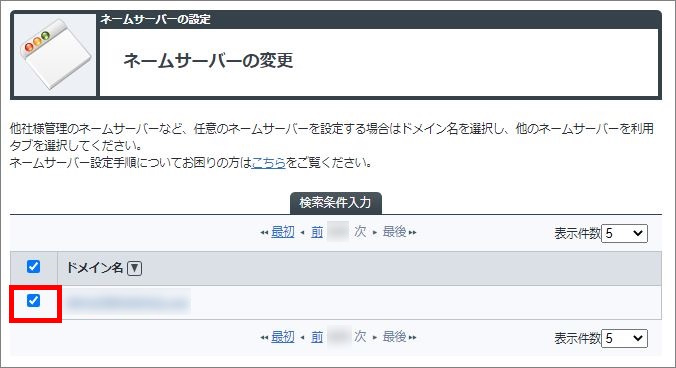Click 最後 in the top pagination

(x=394, y=232)
